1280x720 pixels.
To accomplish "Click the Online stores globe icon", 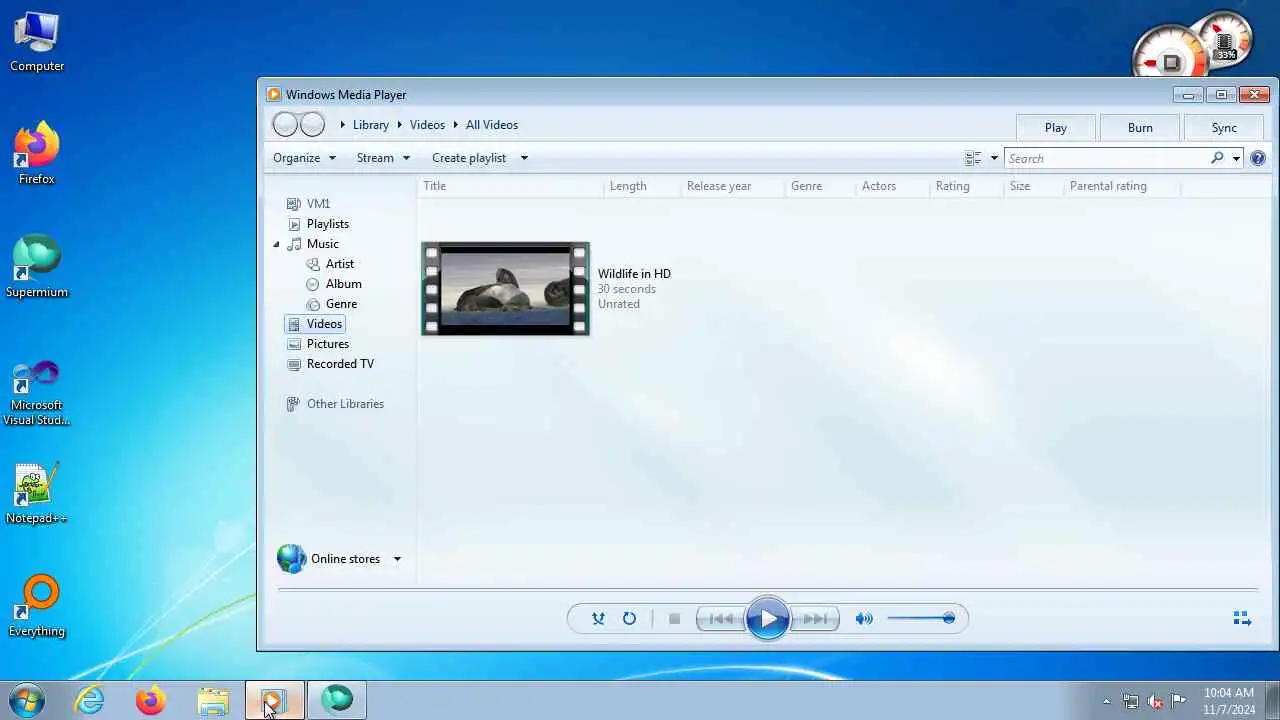I will 291,558.
